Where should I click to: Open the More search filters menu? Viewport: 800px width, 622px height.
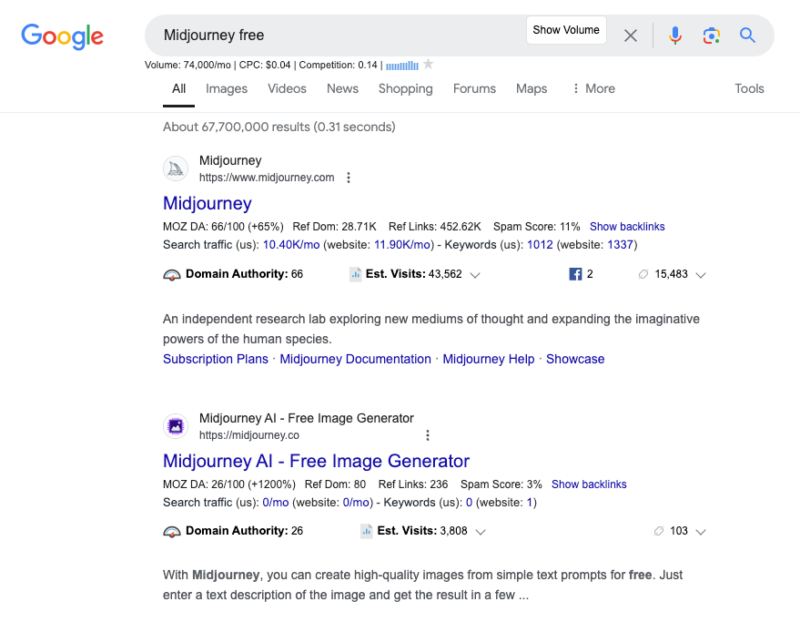click(593, 89)
